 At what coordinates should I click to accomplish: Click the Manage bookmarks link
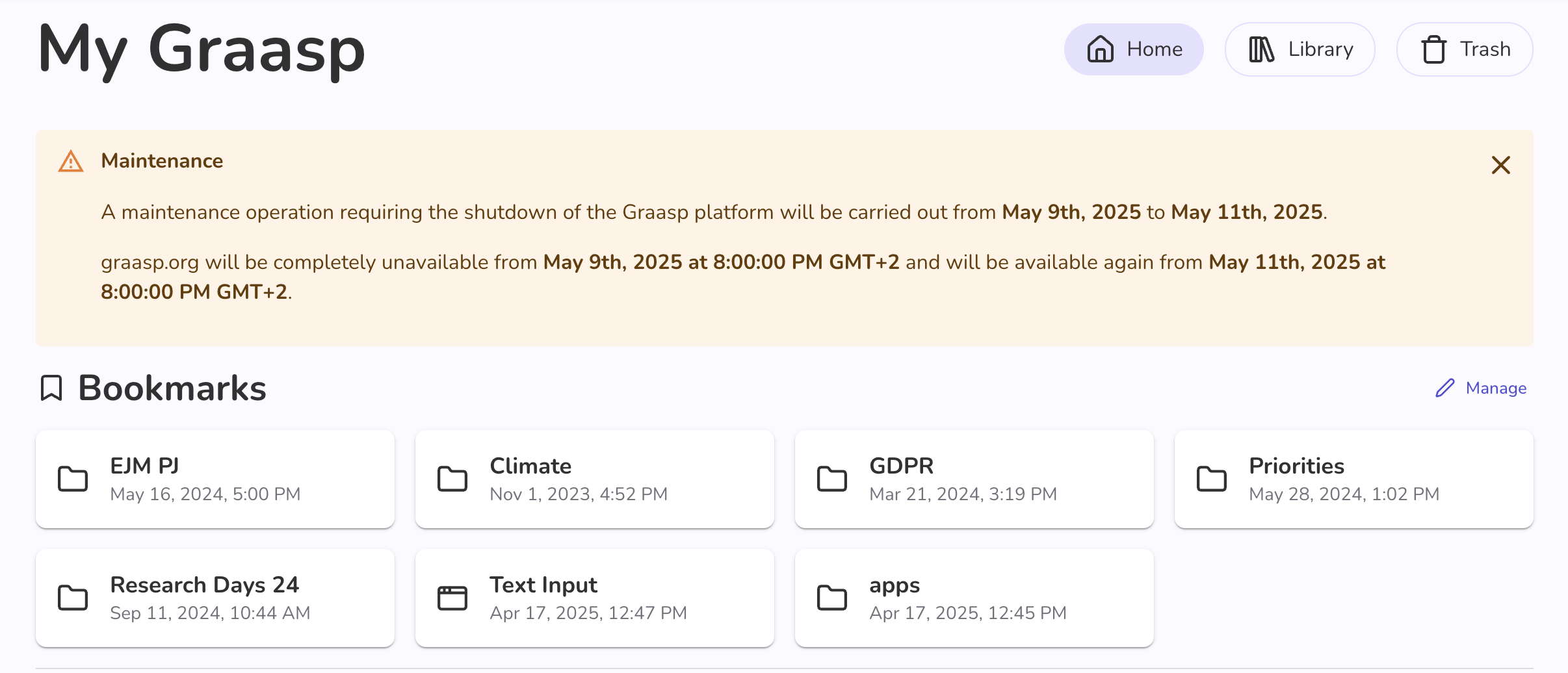point(1495,388)
